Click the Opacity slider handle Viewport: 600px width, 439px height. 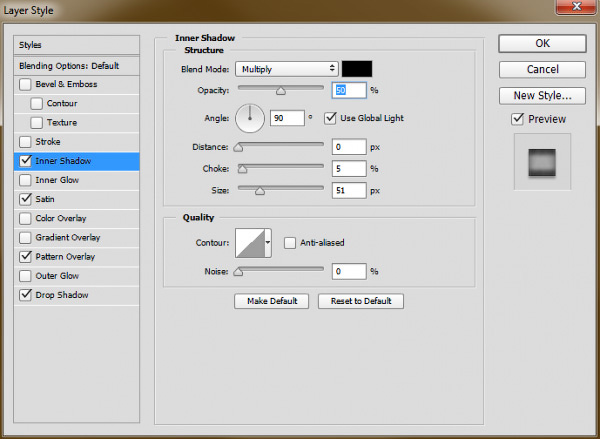[281, 91]
